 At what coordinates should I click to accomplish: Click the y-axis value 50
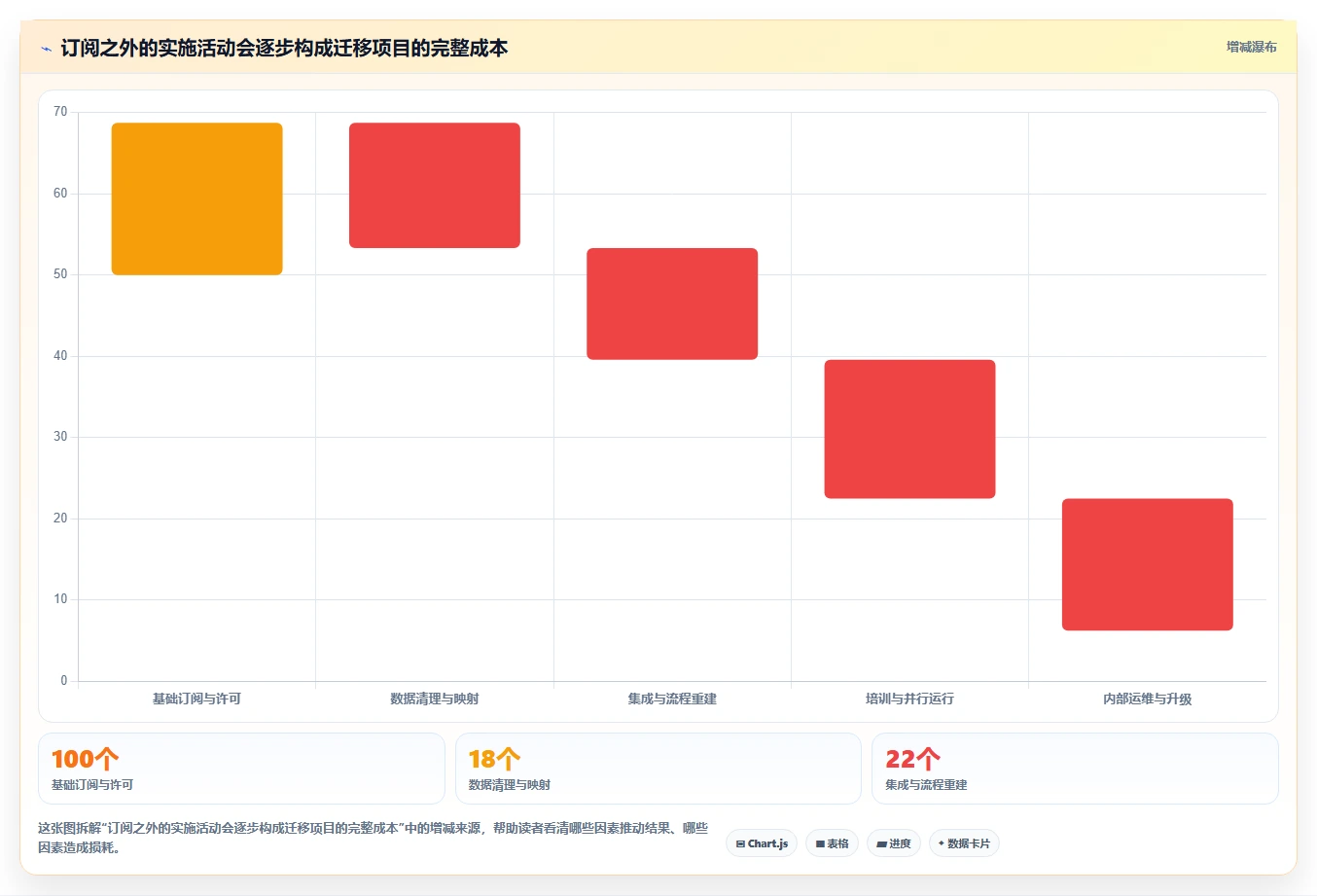click(60, 274)
